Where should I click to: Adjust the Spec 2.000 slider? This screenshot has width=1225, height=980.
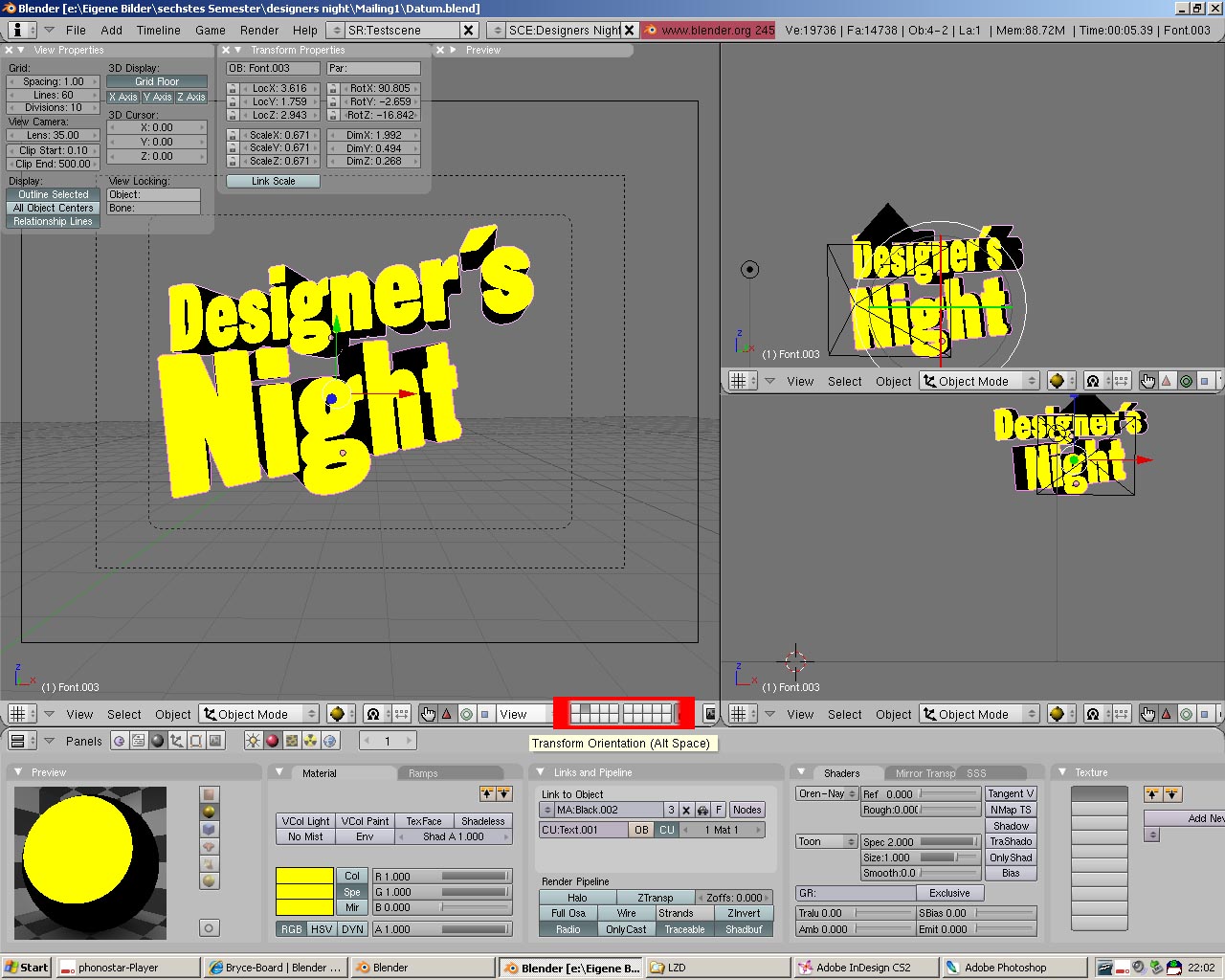tap(921, 842)
